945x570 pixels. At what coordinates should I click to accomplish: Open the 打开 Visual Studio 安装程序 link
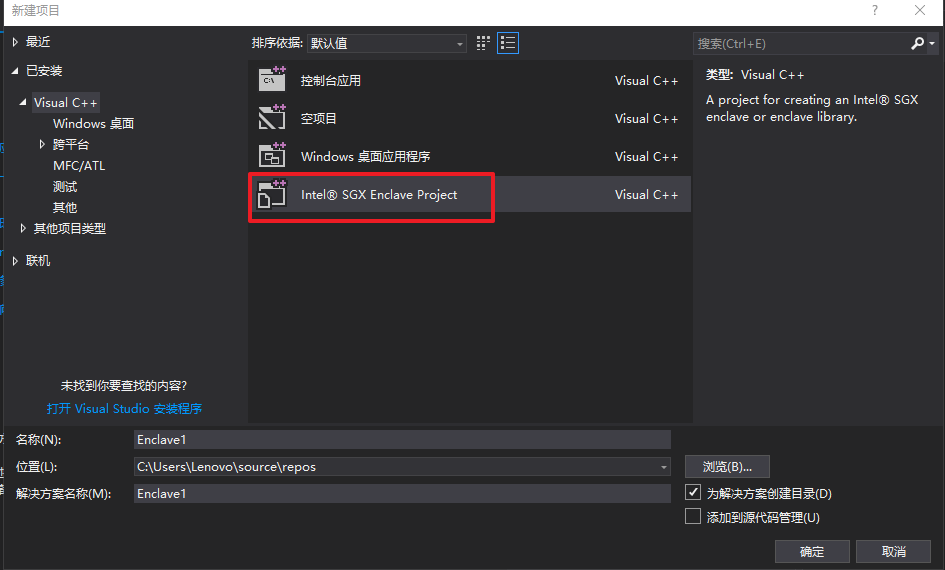[124, 409]
